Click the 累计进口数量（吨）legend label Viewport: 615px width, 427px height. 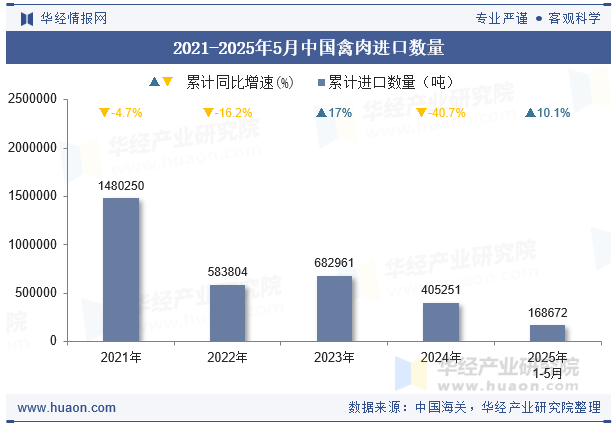[390, 82]
